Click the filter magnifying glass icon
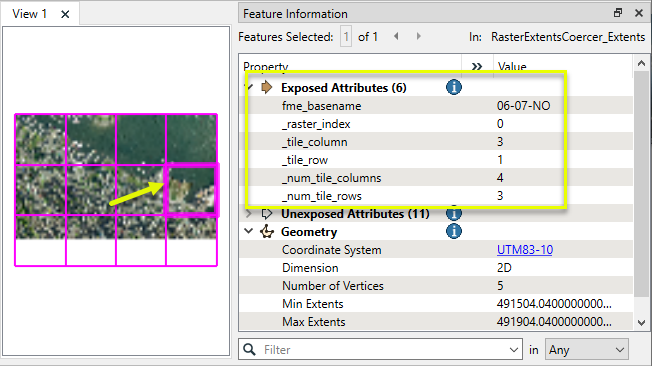Image resolution: width=652 pixels, height=366 pixels. [249, 349]
